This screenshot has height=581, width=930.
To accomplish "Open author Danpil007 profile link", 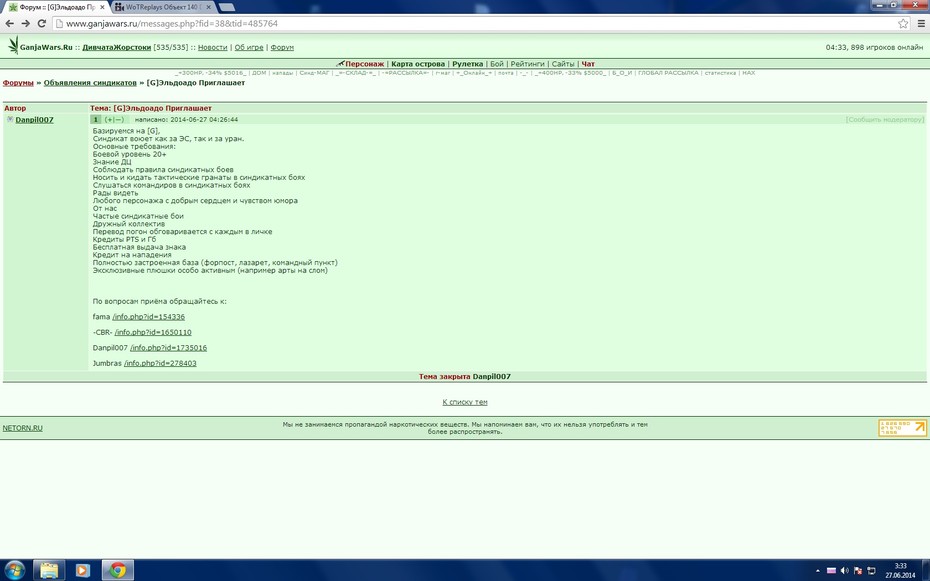I will tap(34, 120).
